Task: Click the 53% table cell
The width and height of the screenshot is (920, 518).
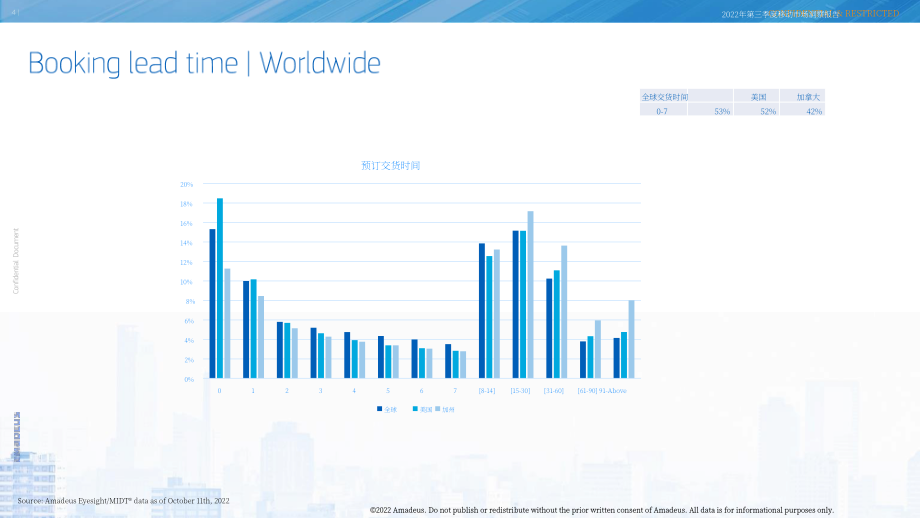Action: 710,111
